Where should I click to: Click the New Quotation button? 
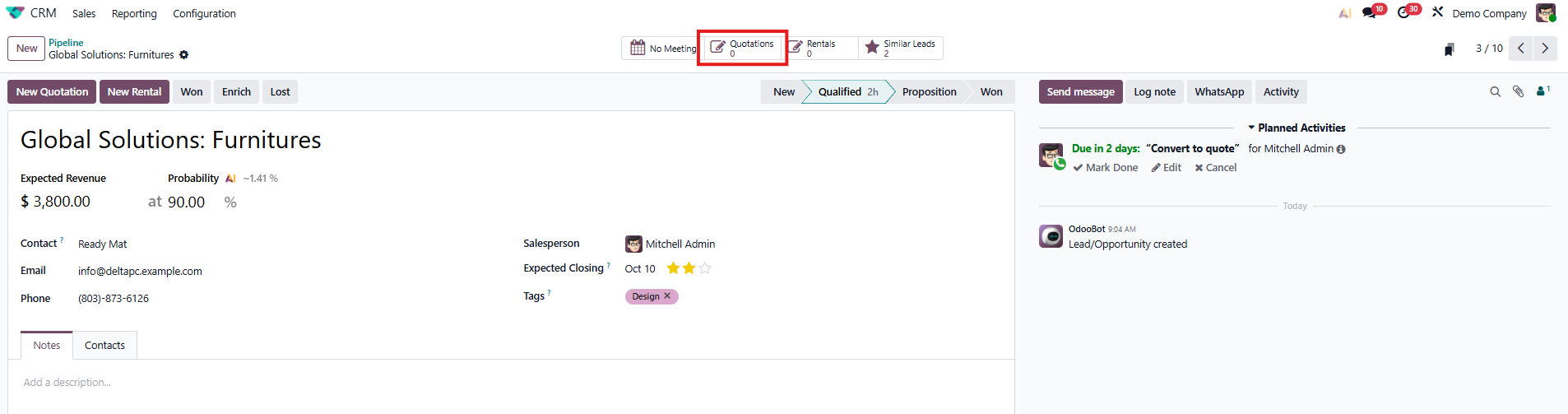(52, 92)
